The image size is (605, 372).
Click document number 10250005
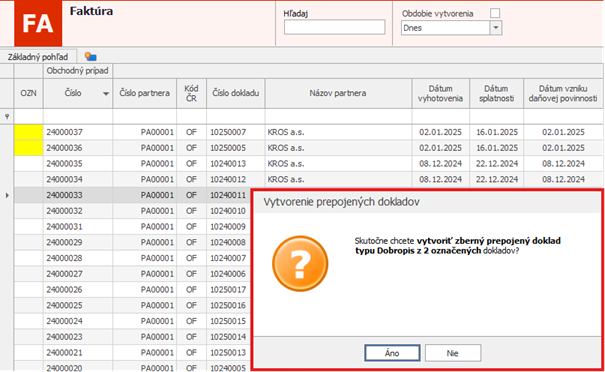(228, 148)
